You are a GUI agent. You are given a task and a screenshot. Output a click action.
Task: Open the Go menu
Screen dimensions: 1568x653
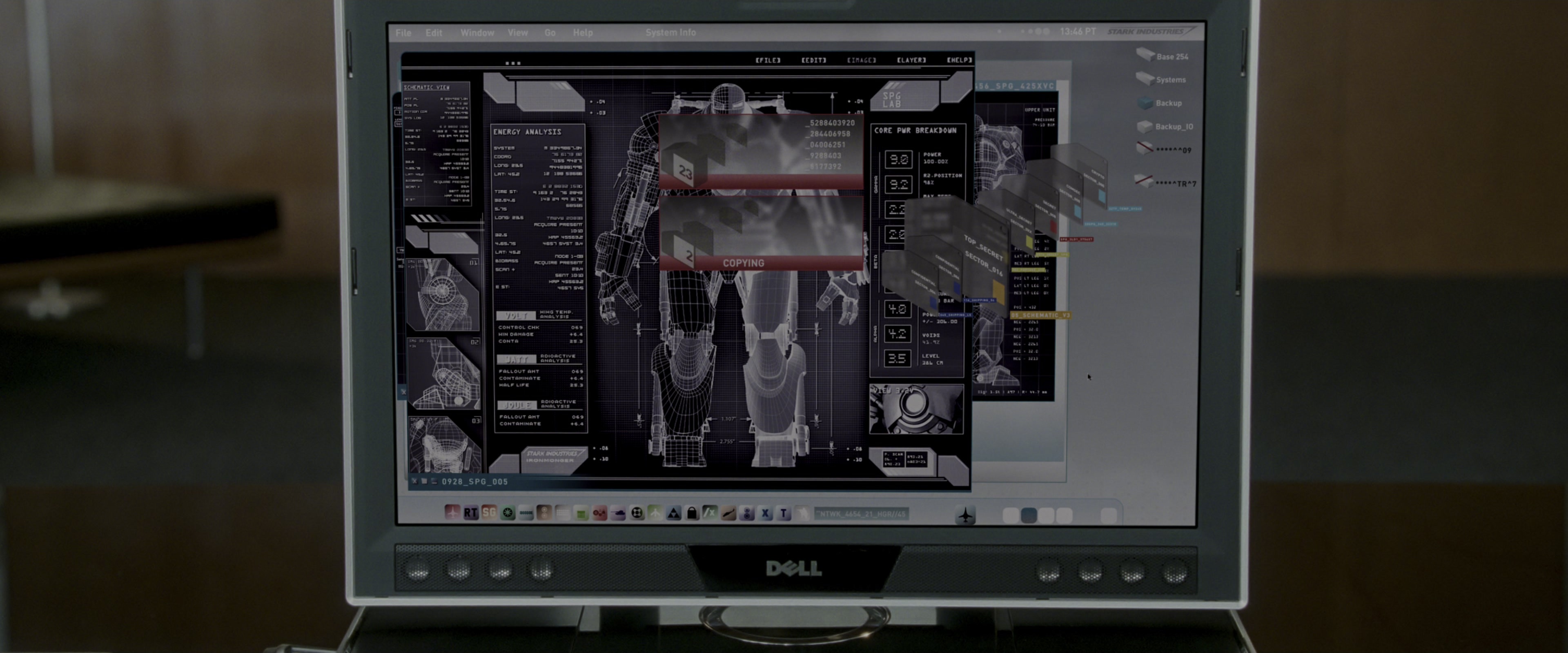click(550, 33)
